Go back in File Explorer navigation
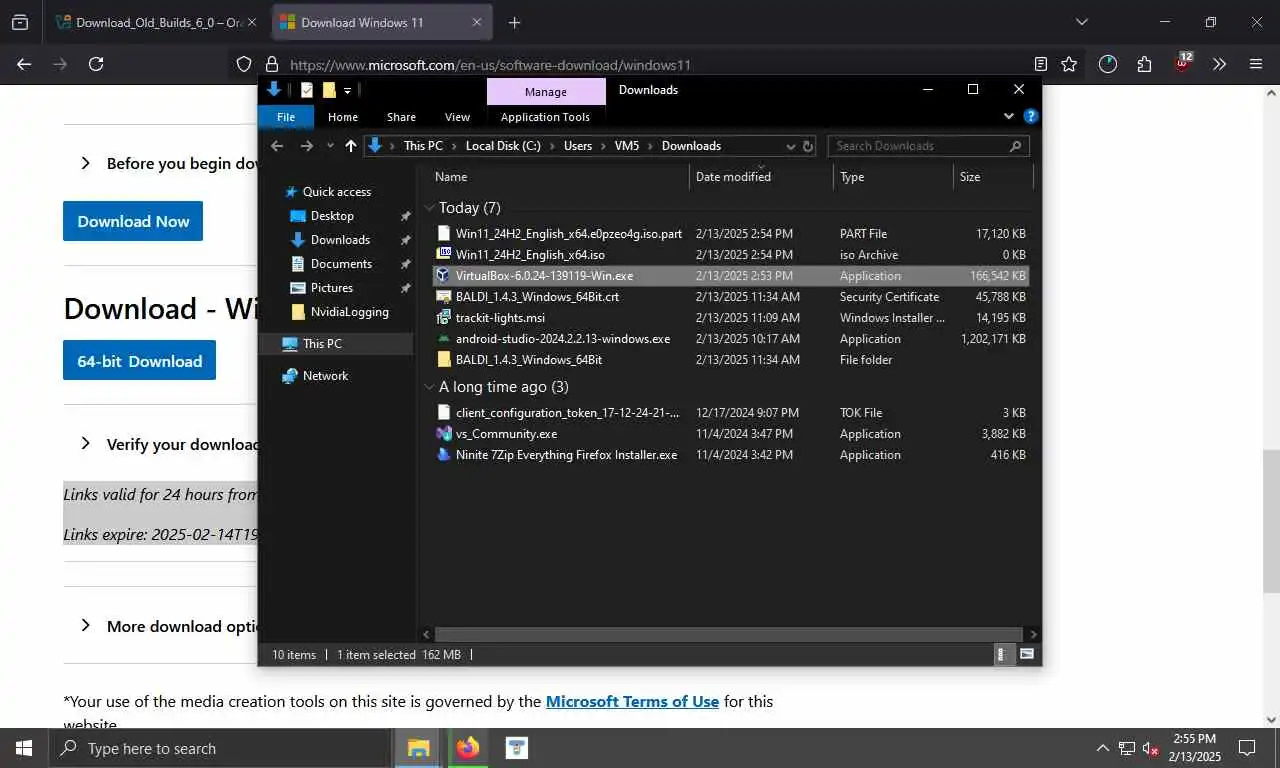1280x768 pixels. coord(277,146)
